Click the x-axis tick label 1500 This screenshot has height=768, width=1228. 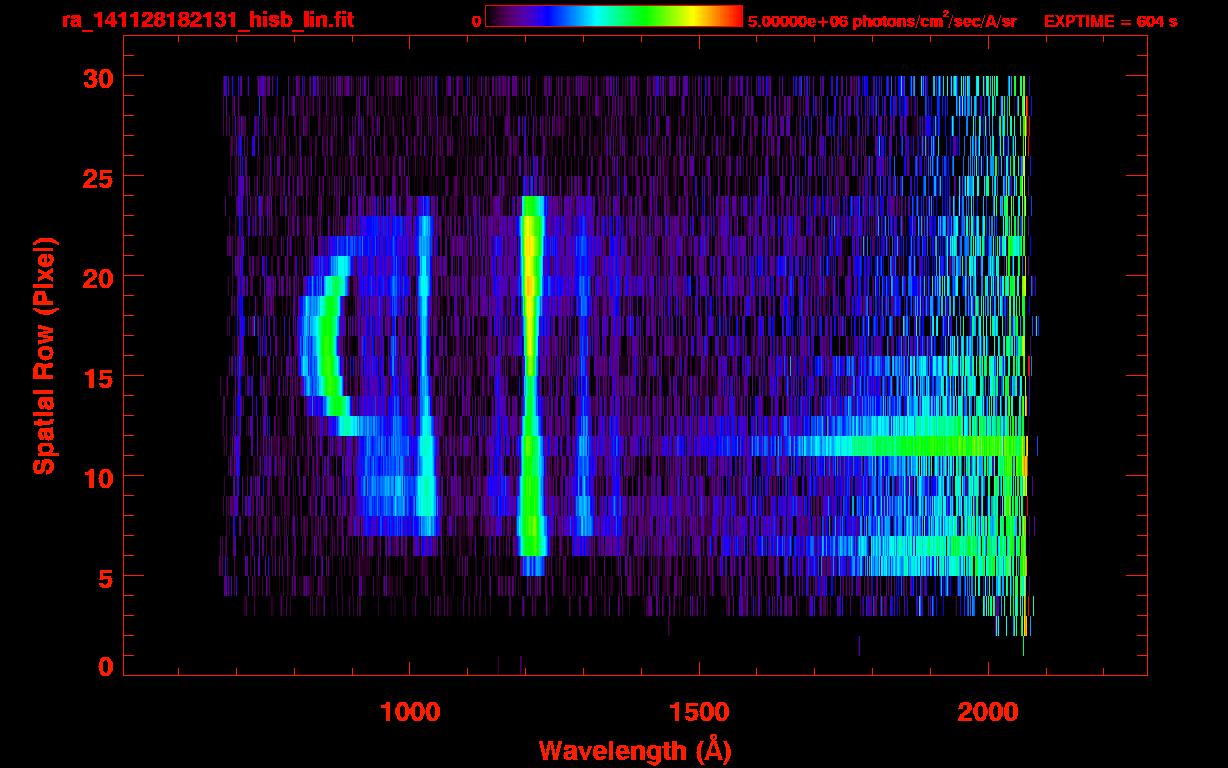coord(699,712)
